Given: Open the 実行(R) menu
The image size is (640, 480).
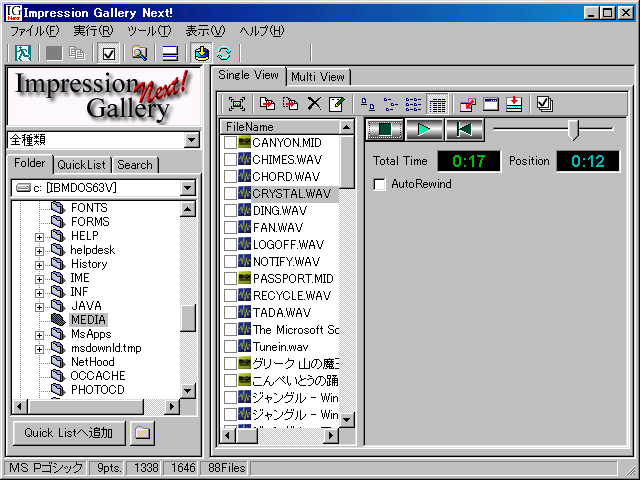Looking at the screenshot, I should pos(93,31).
